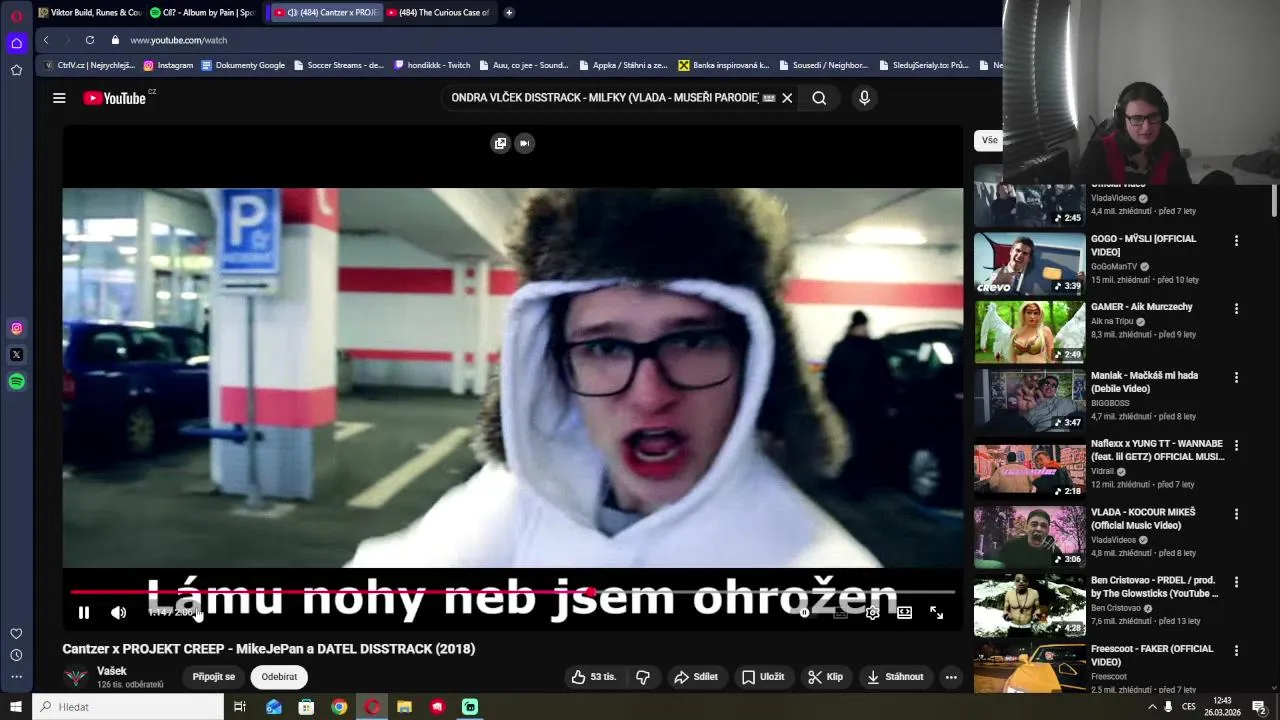Open options for Maniak - Mačkáš mi hada

coord(1236,378)
